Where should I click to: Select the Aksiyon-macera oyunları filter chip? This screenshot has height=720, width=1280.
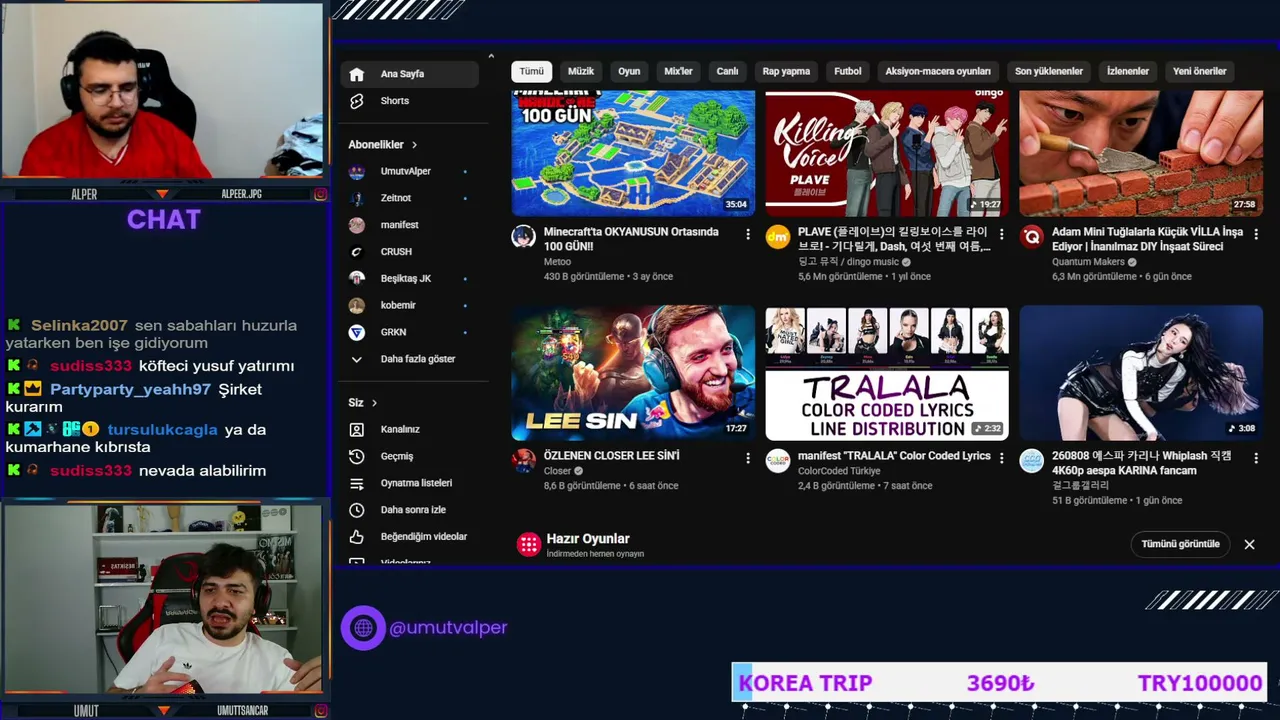(x=938, y=72)
